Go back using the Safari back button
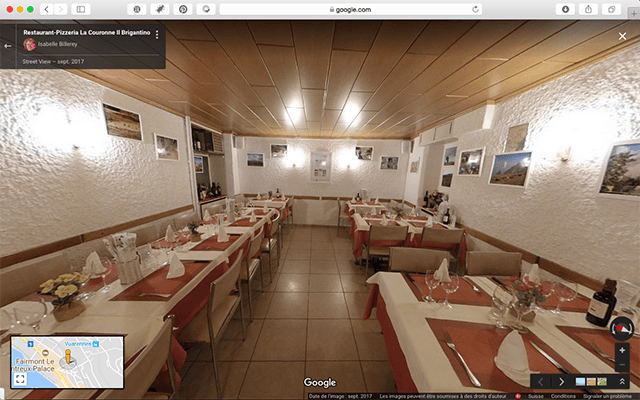 tap(46, 9)
